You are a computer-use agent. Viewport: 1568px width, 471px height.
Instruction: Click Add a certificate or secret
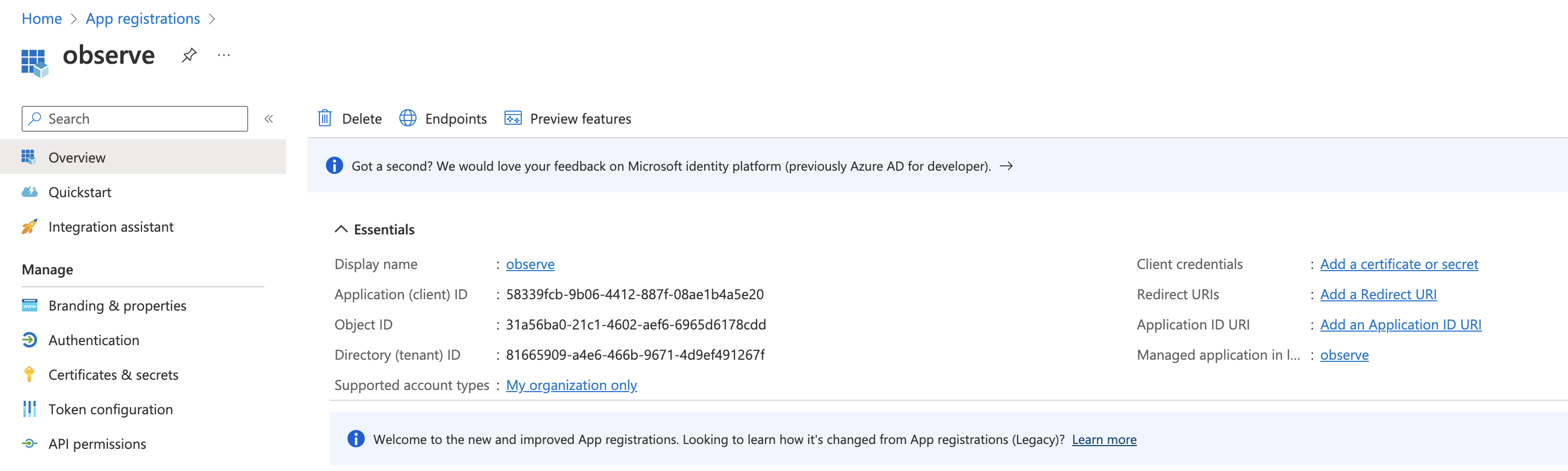(1399, 264)
